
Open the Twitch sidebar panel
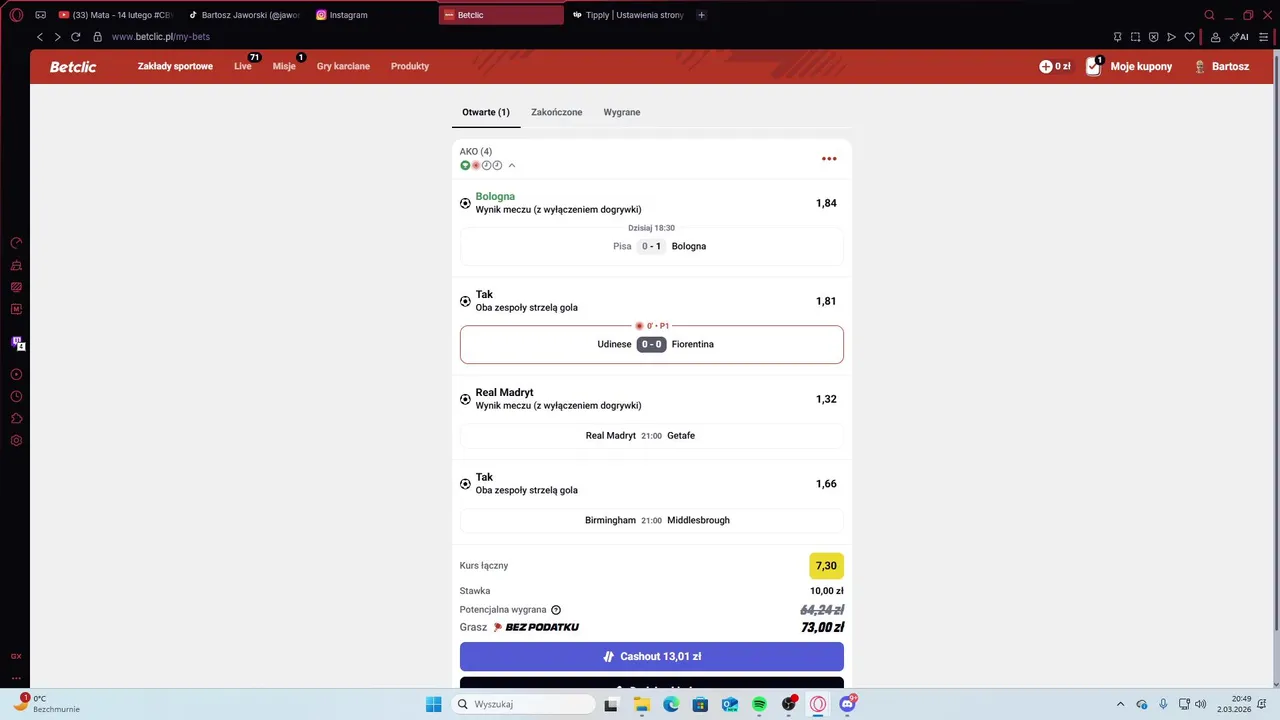(17, 343)
